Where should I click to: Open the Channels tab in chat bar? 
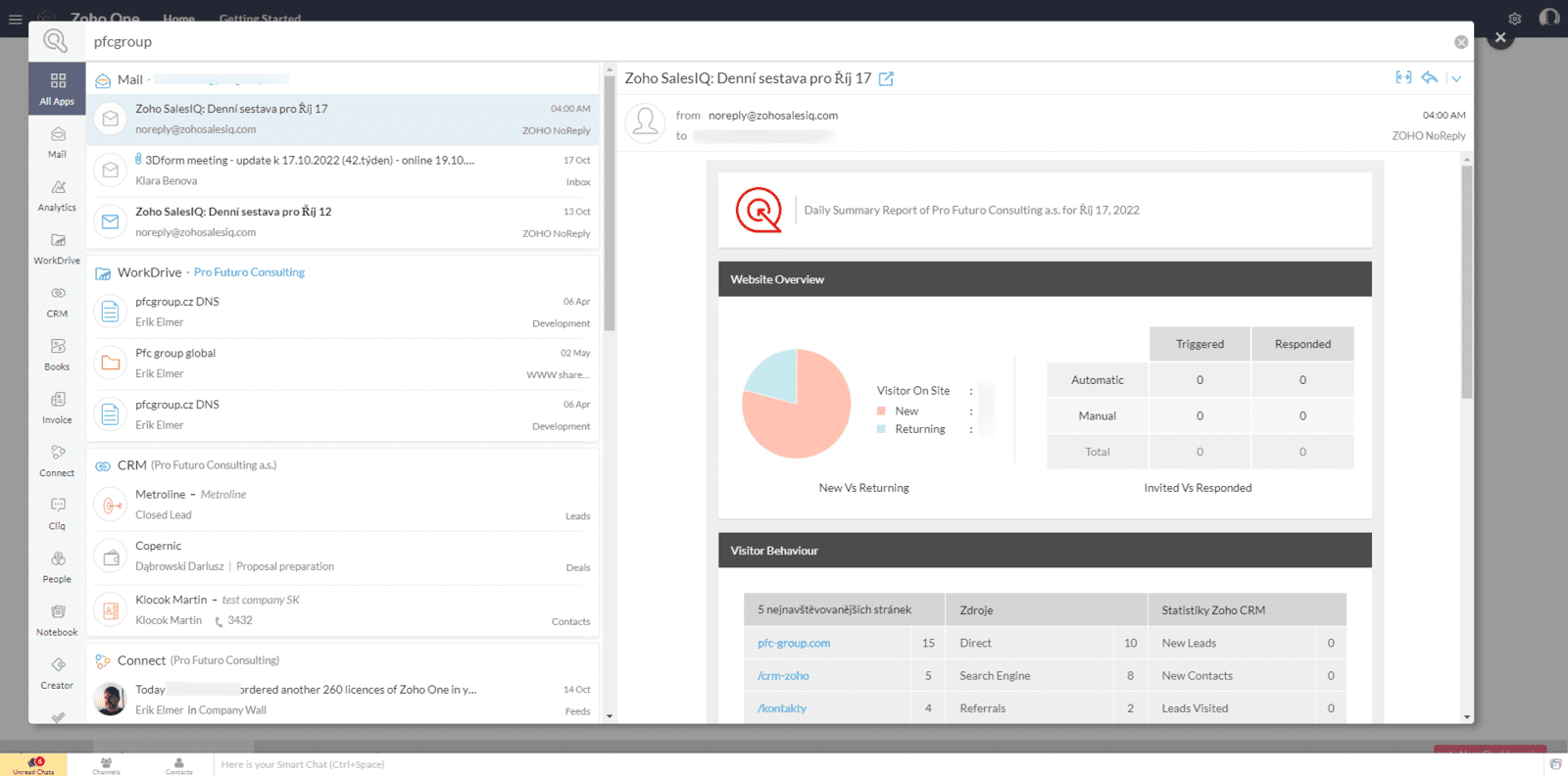tap(106, 765)
